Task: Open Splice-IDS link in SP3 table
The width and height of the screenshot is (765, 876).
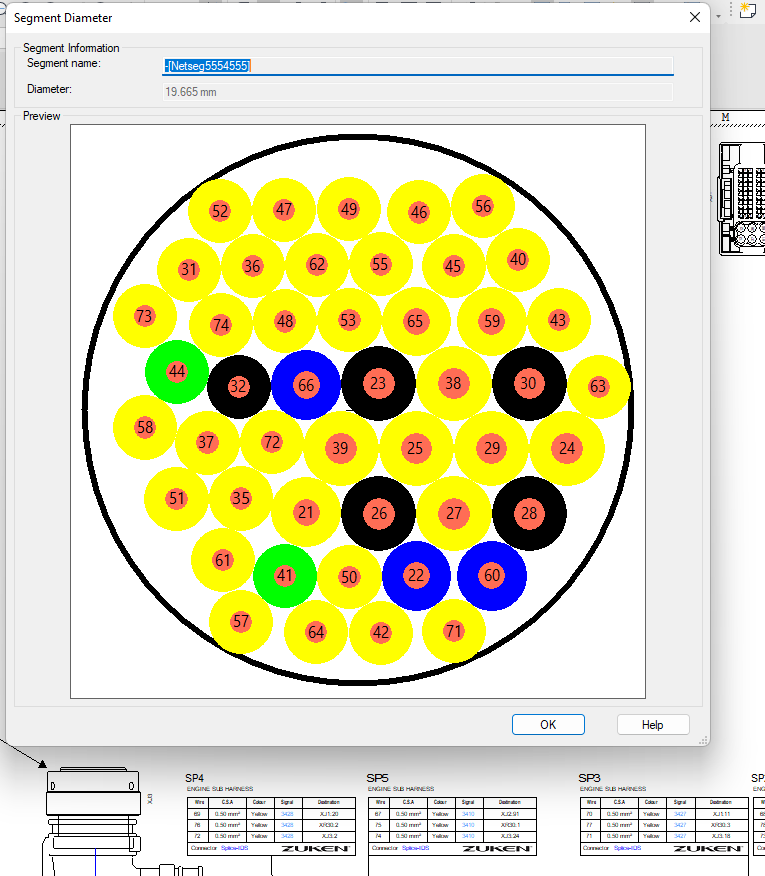Action: pos(628,848)
